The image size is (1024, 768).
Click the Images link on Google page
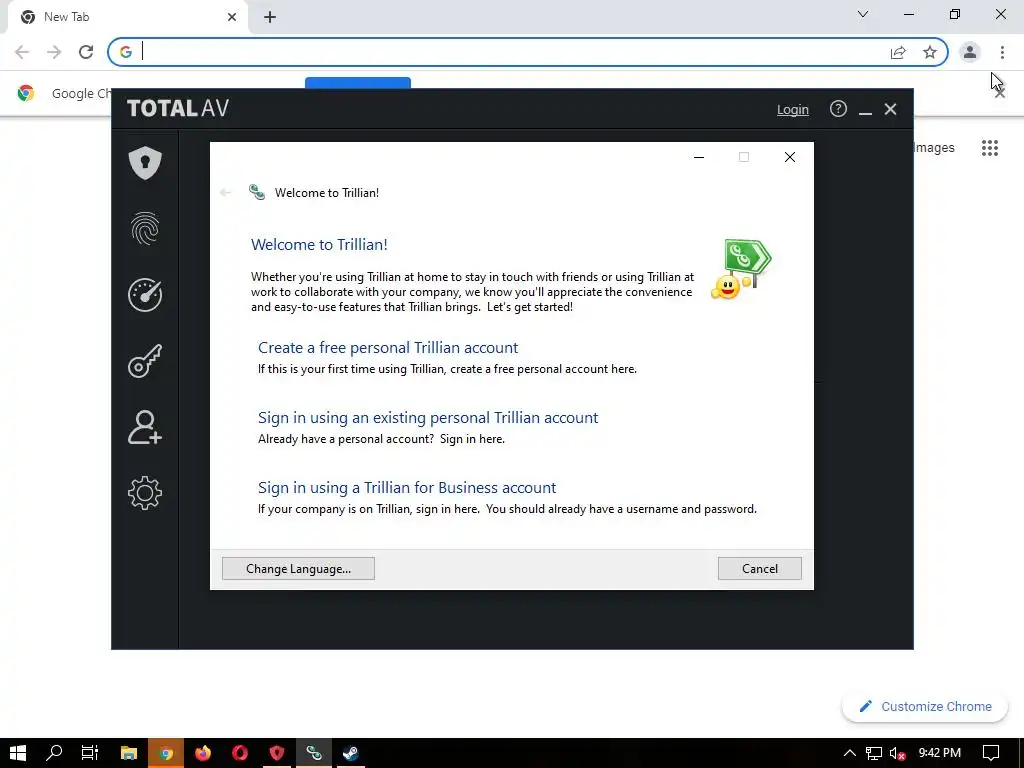pyautogui.click(x=934, y=148)
